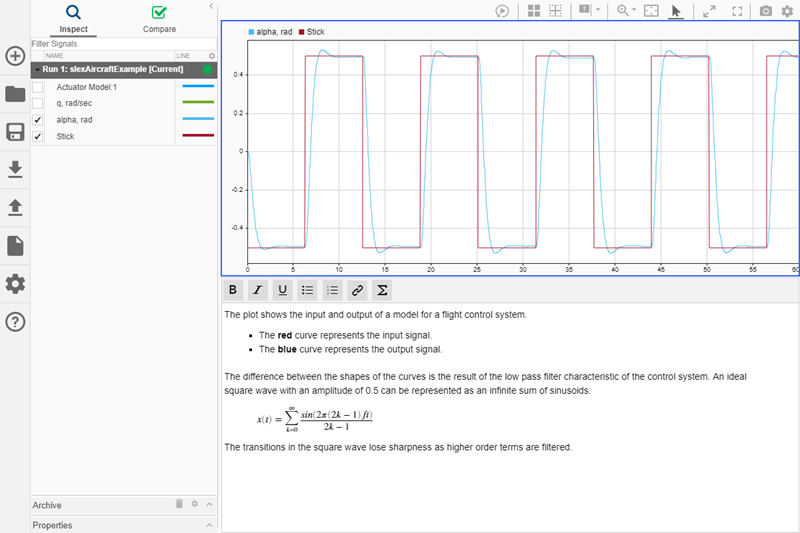Open zoom options dropdown arrow
Image resolution: width=800 pixels, height=533 pixels.
tap(634, 9)
